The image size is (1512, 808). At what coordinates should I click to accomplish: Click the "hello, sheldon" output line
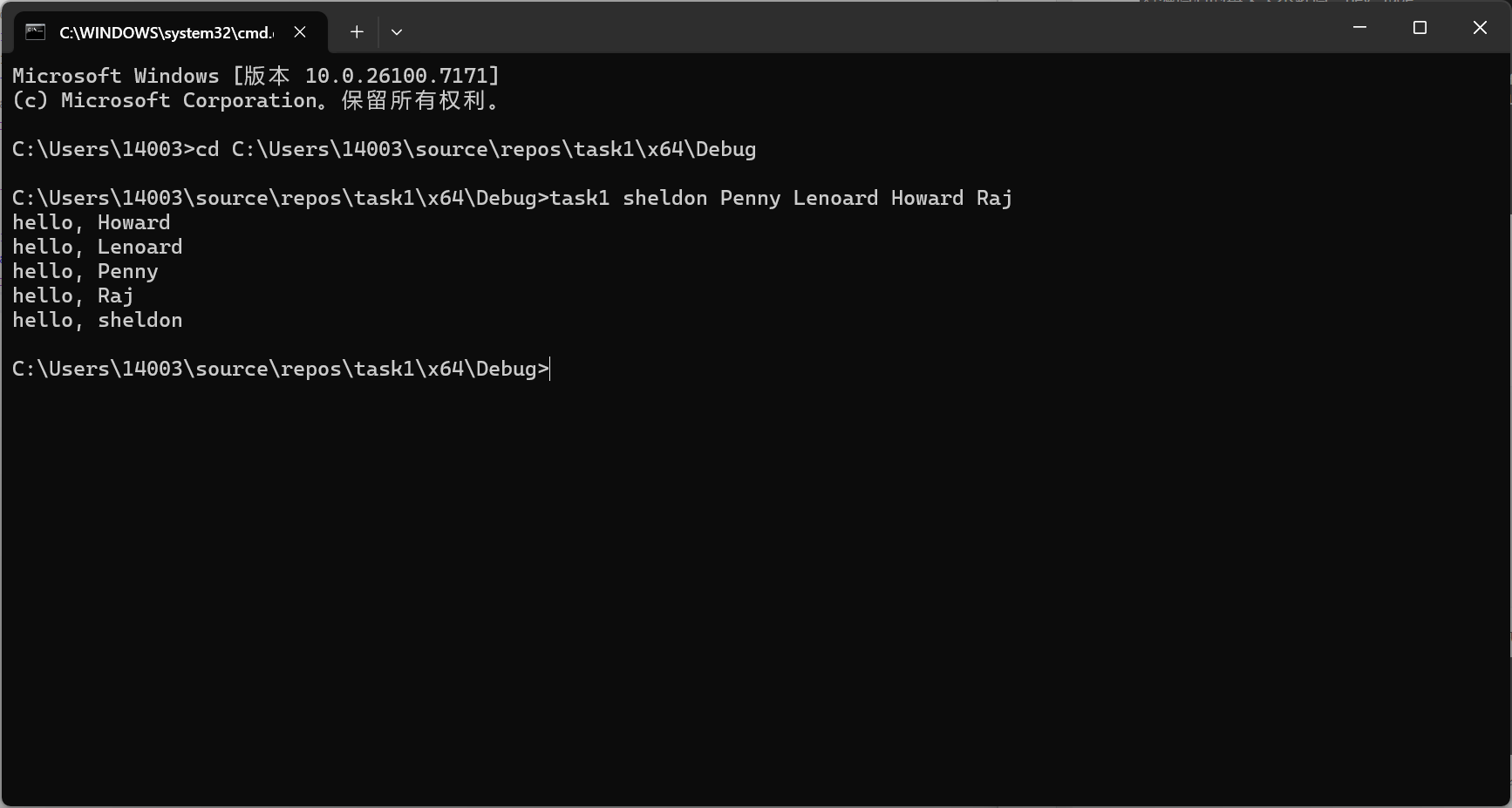98,320
